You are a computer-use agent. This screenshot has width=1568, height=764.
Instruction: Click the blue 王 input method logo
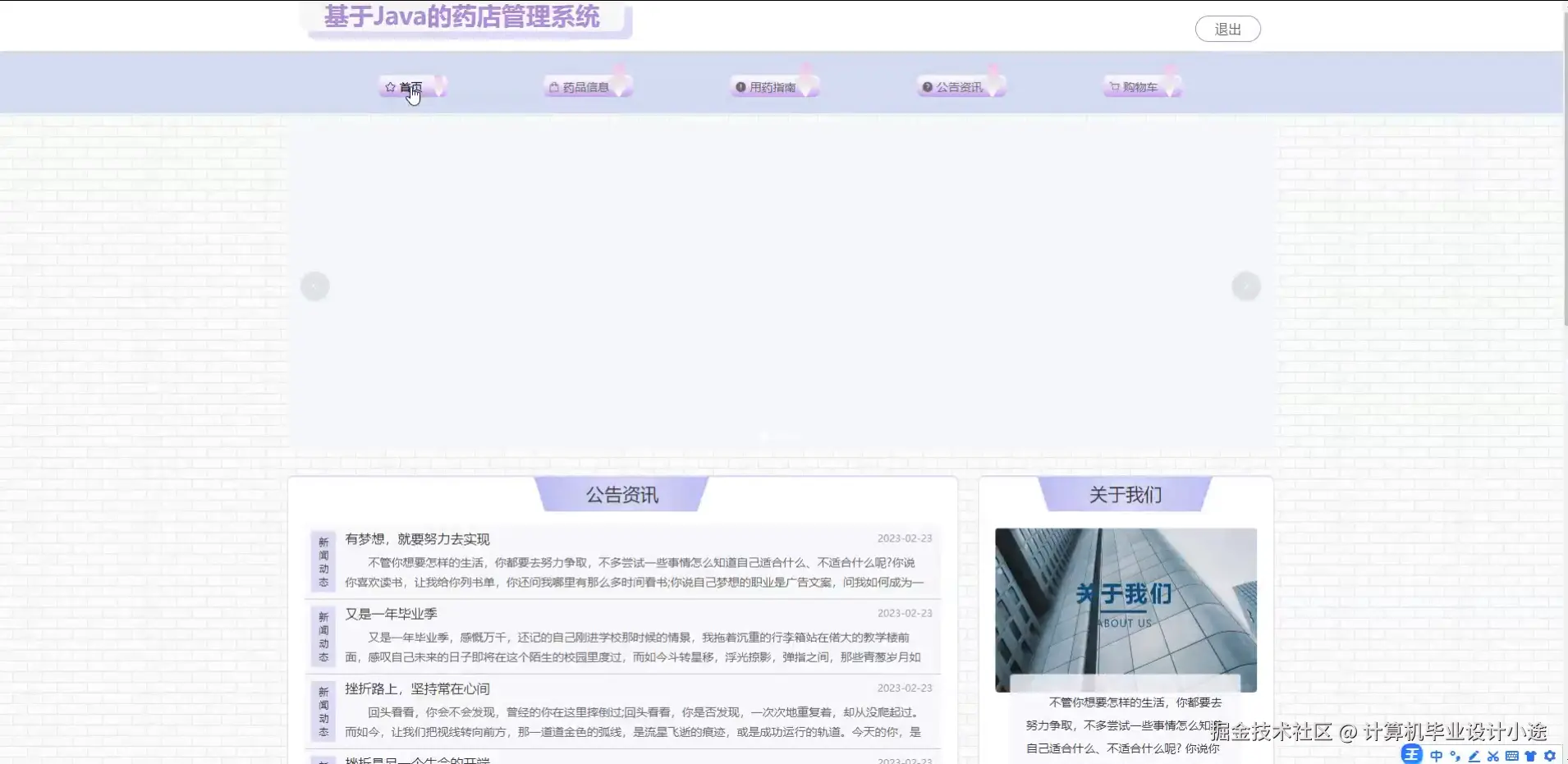pyautogui.click(x=1411, y=755)
